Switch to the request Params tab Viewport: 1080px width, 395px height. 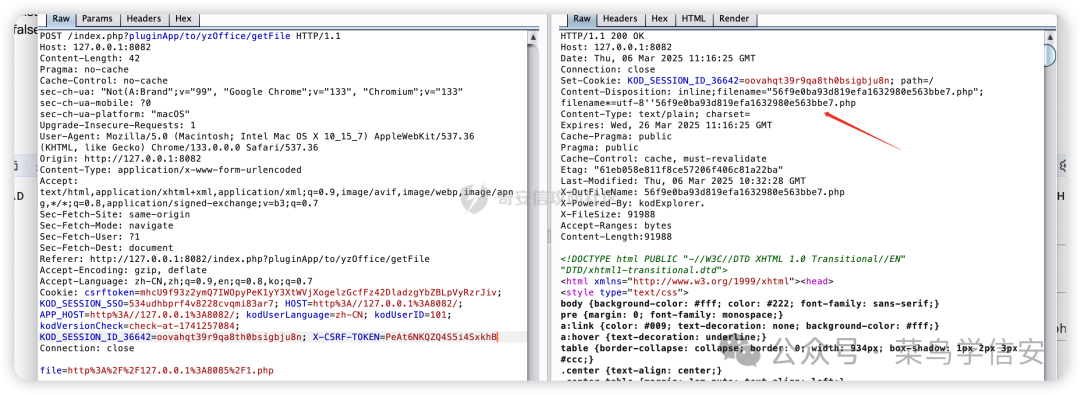point(97,19)
